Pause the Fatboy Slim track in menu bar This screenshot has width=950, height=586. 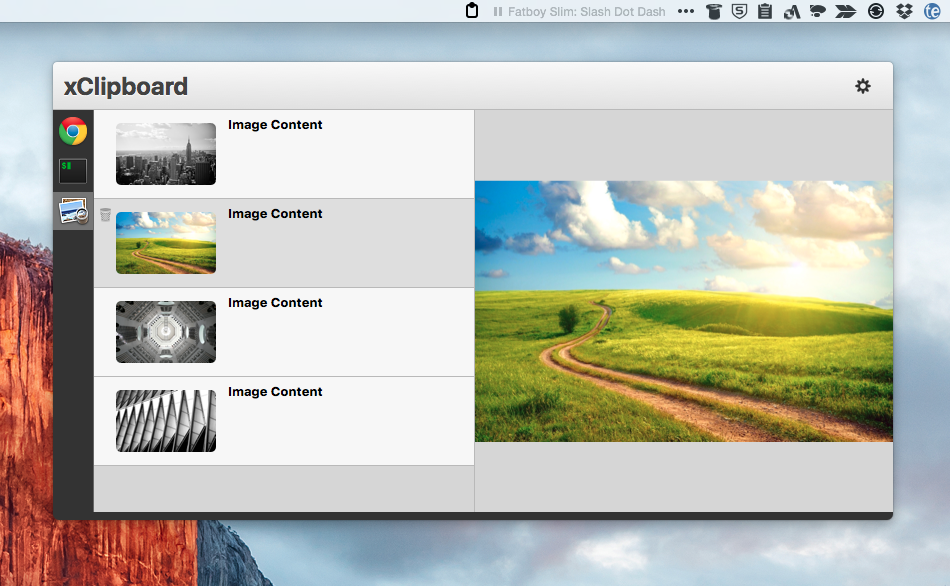(x=497, y=12)
